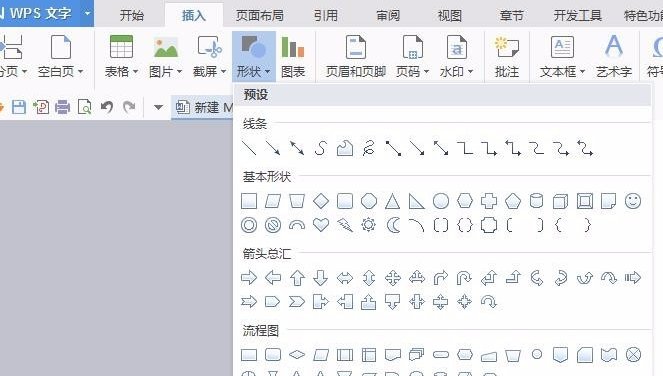The width and height of the screenshot is (663, 376).
Task: Open print preview icon
Action: pyautogui.click(x=85, y=107)
